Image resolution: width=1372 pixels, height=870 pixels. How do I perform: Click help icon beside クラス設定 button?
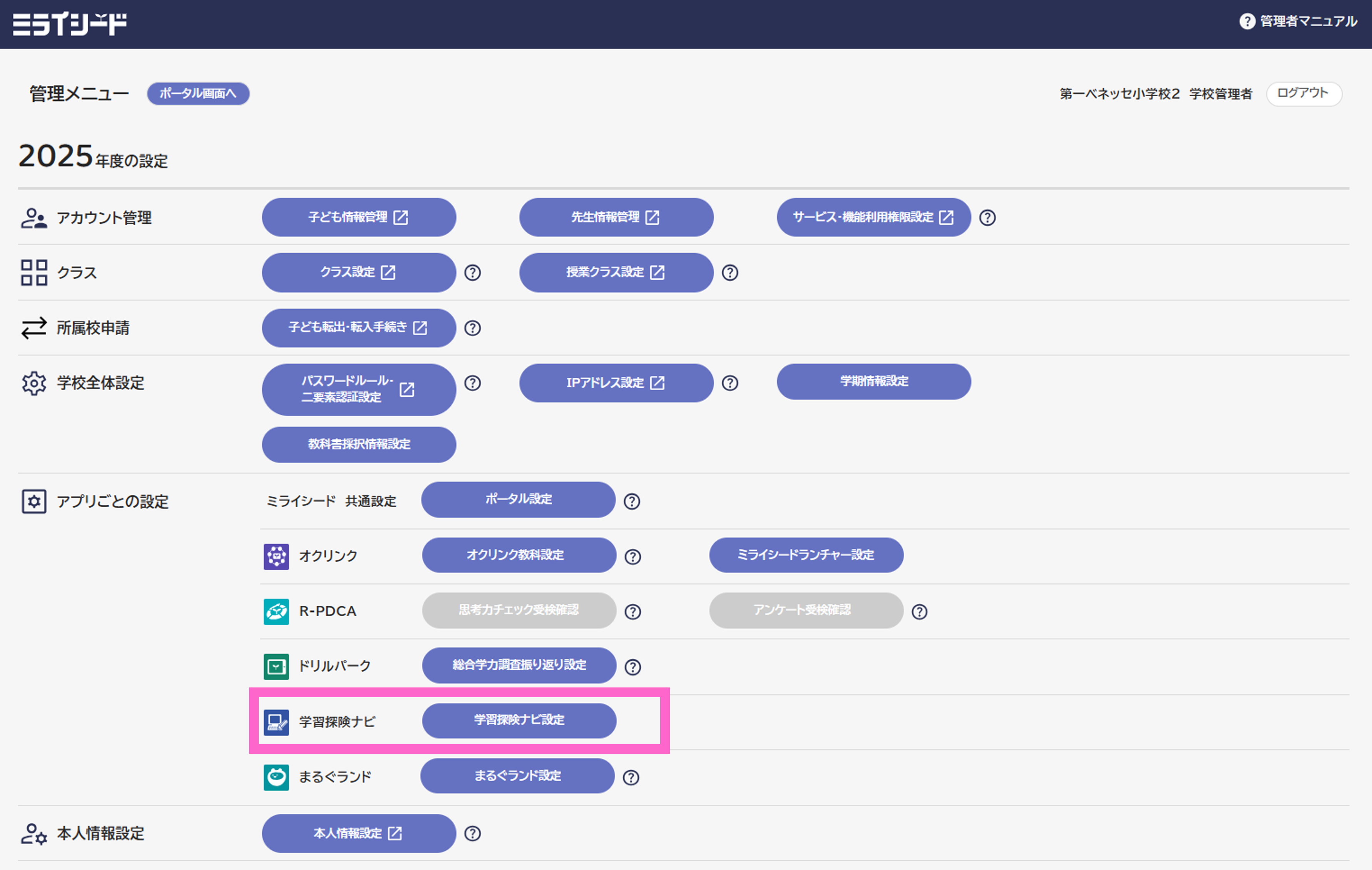[x=472, y=273]
